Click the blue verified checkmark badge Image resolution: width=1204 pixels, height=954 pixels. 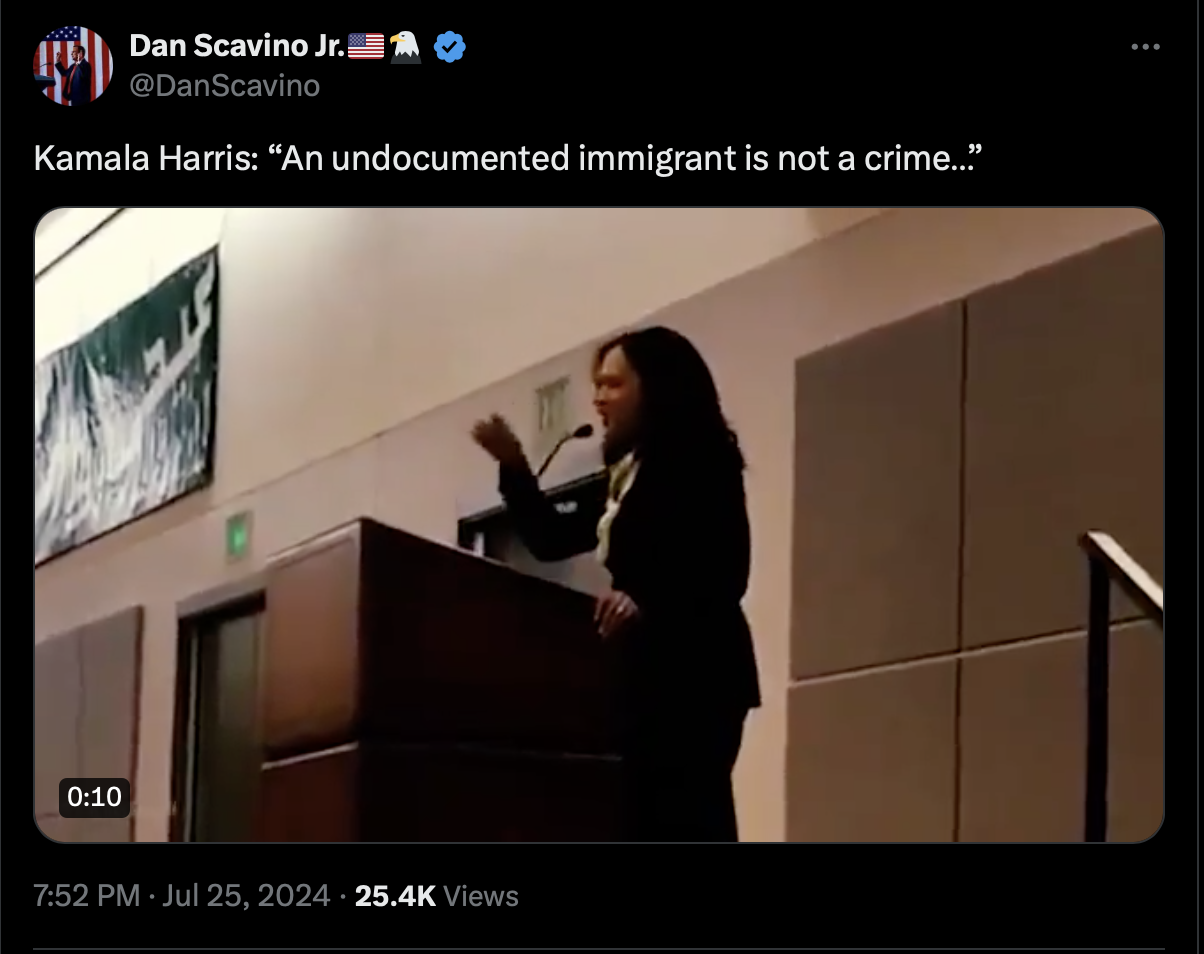[x=450, y=46]
